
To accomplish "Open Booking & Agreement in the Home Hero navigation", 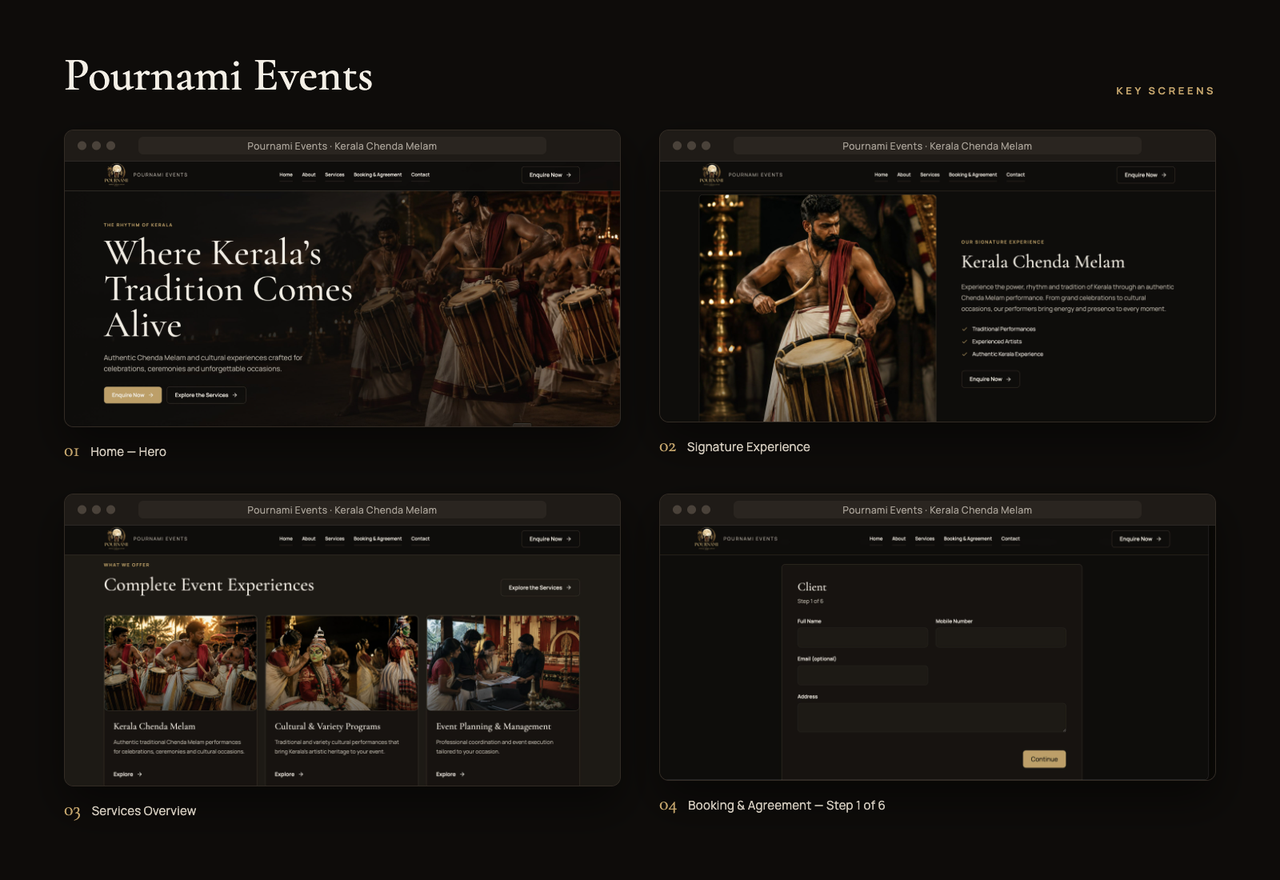I will (378, 175).
